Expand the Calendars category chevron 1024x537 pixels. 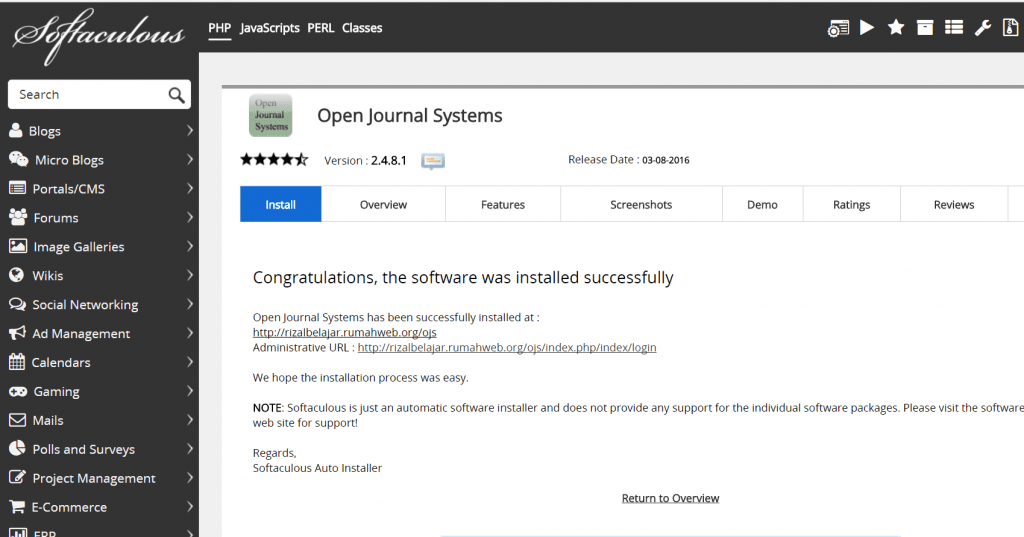tap(189, 362)
